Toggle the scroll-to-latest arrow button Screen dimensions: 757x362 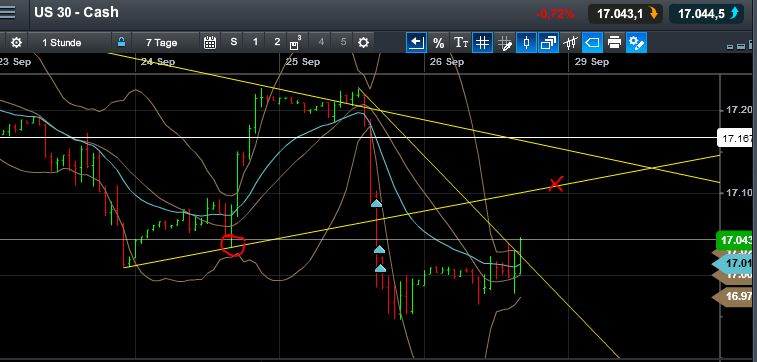[x=416, y=43]
